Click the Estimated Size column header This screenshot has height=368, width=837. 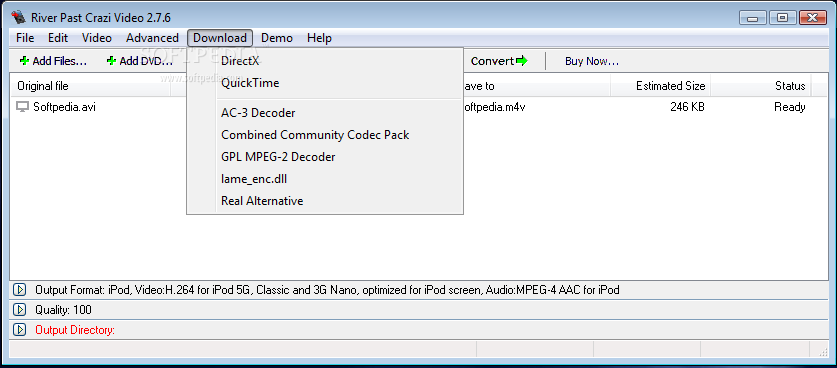tap(660, 86)
